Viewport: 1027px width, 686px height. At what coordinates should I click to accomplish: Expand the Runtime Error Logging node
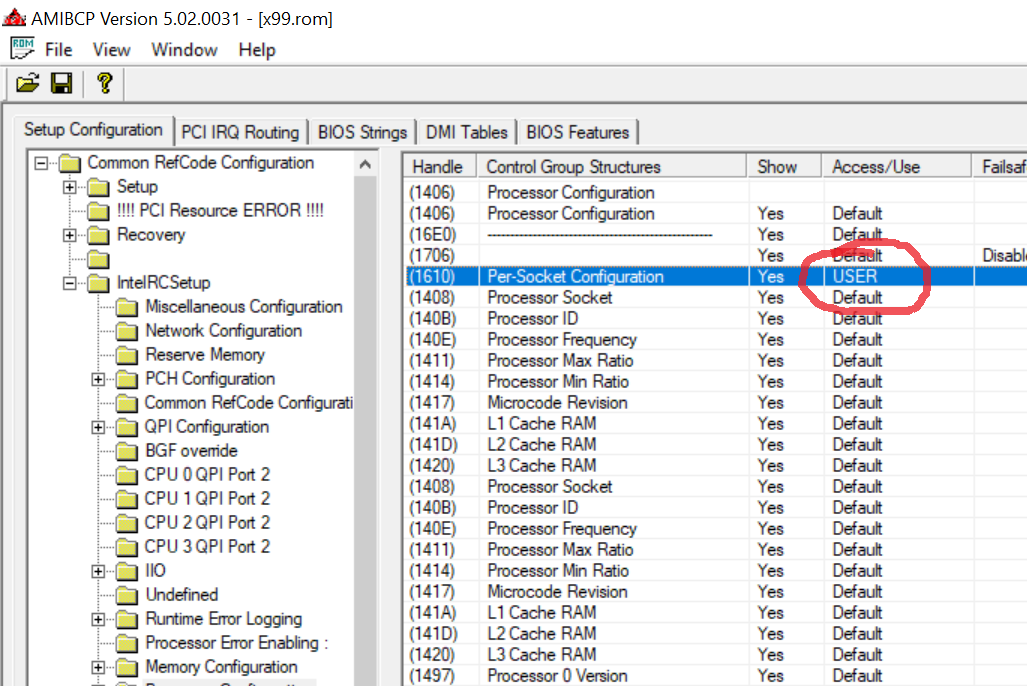pos(98,619)
